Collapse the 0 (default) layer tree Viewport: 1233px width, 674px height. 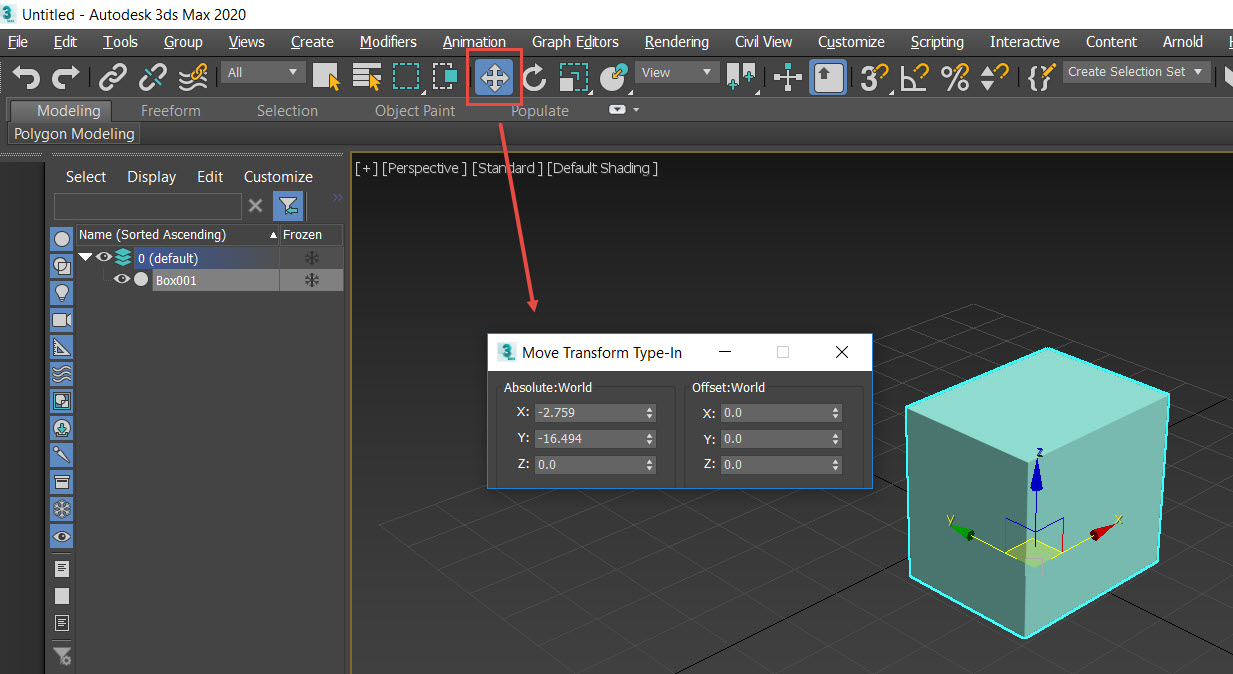(x=85, y=256)
